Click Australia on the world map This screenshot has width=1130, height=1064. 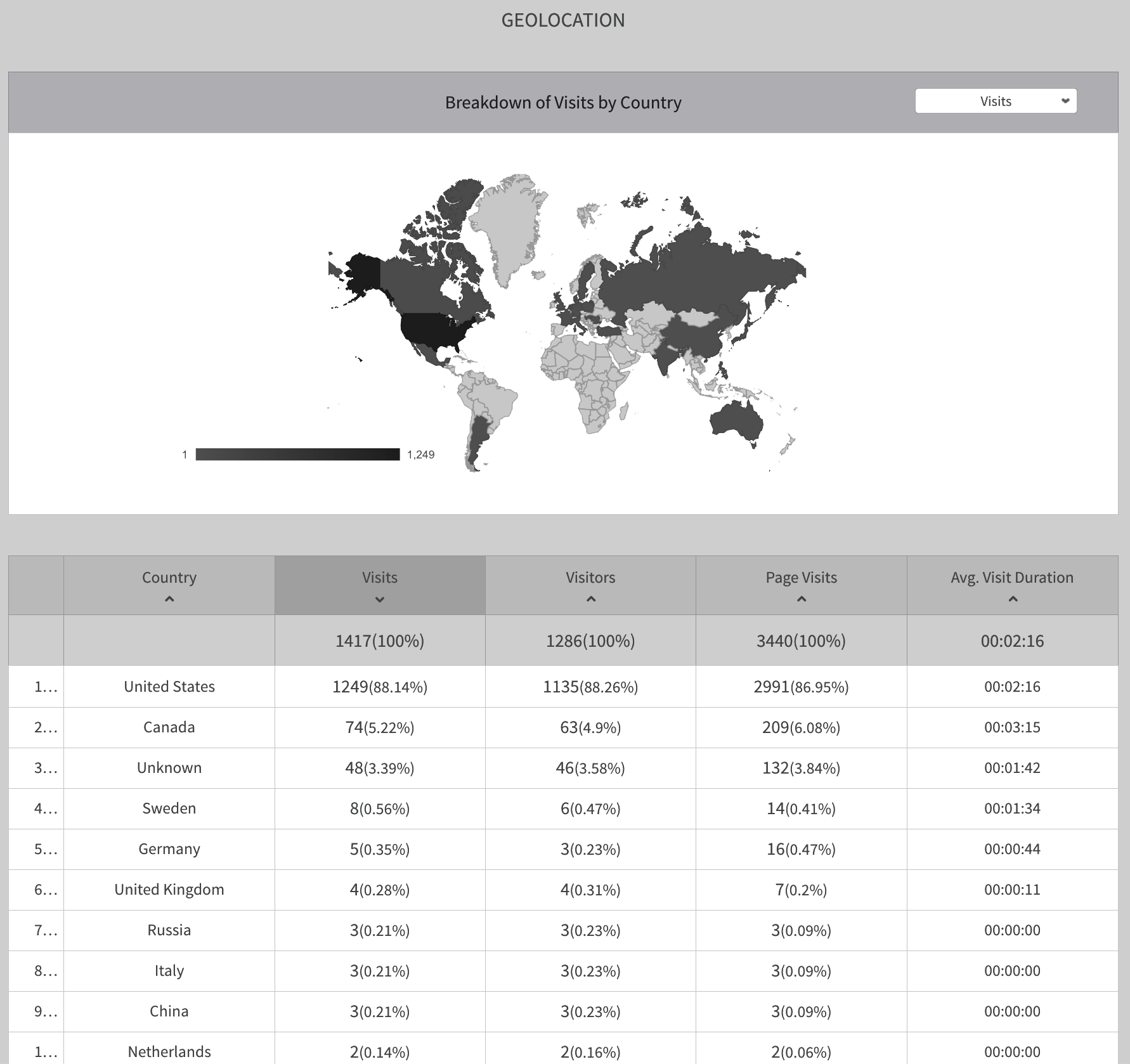coord(737,420)
